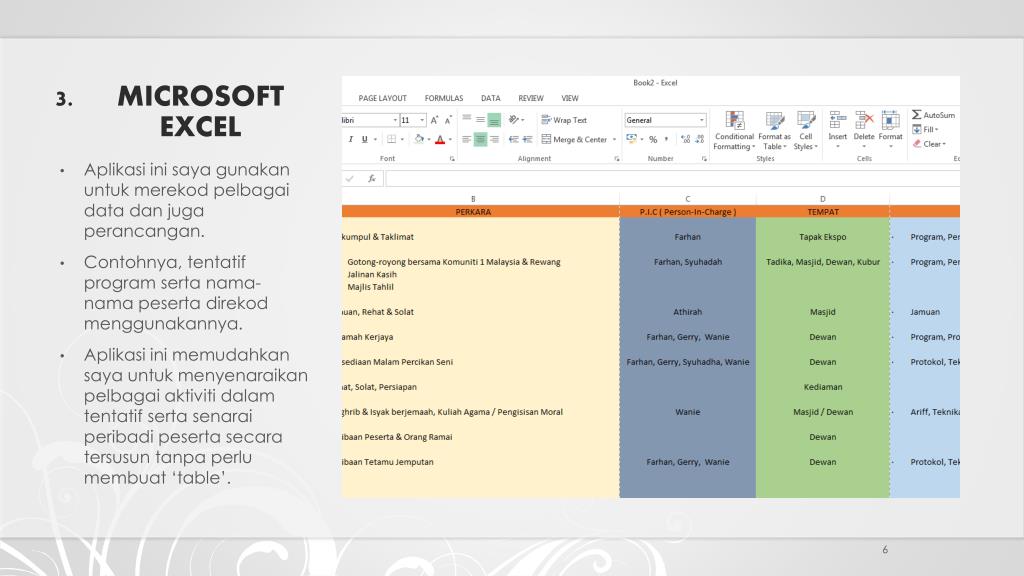
Task: Click Insert Function fx icon
Action: [x=372, y=178]
